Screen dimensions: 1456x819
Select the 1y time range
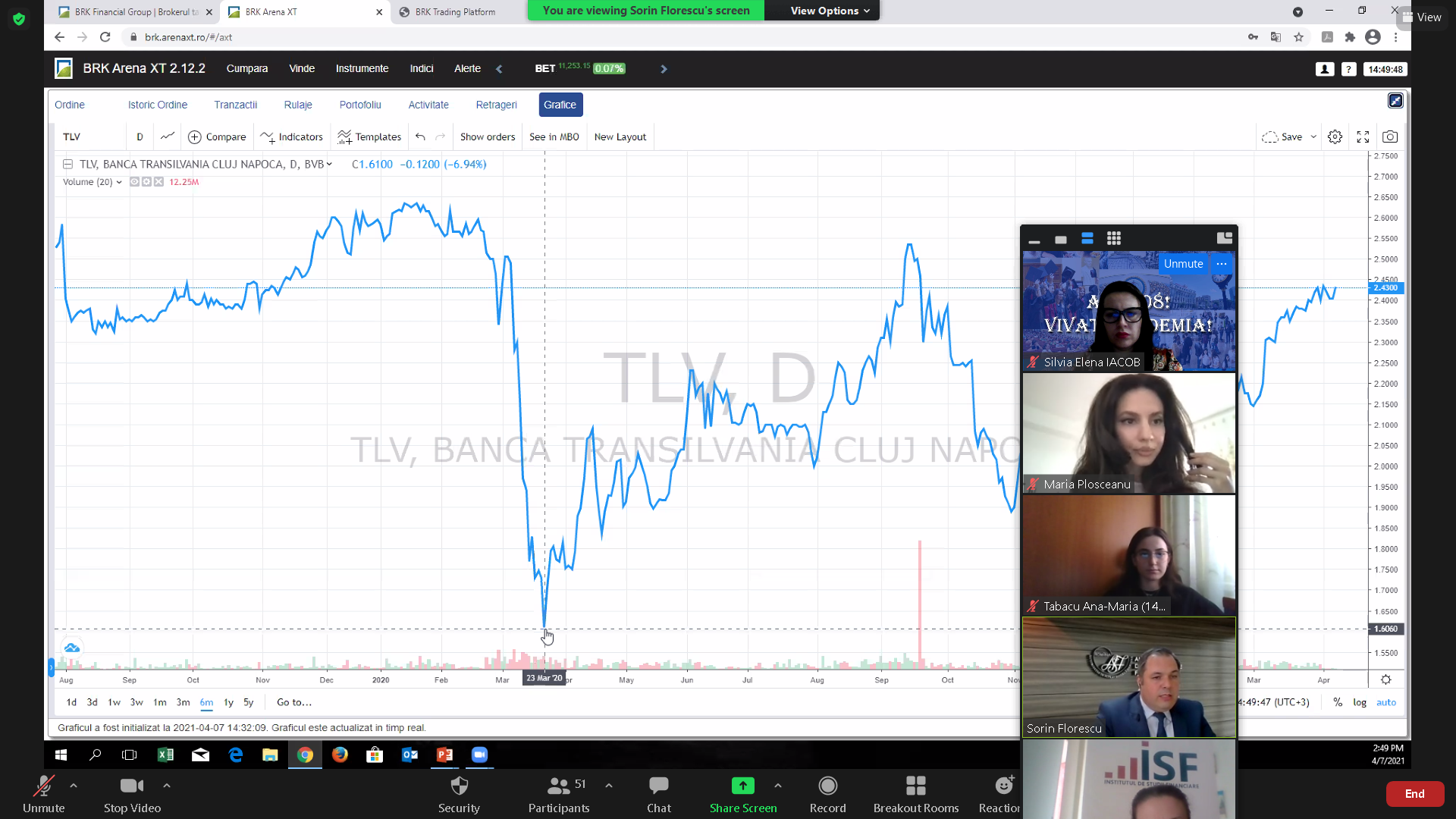click(228, 702)
